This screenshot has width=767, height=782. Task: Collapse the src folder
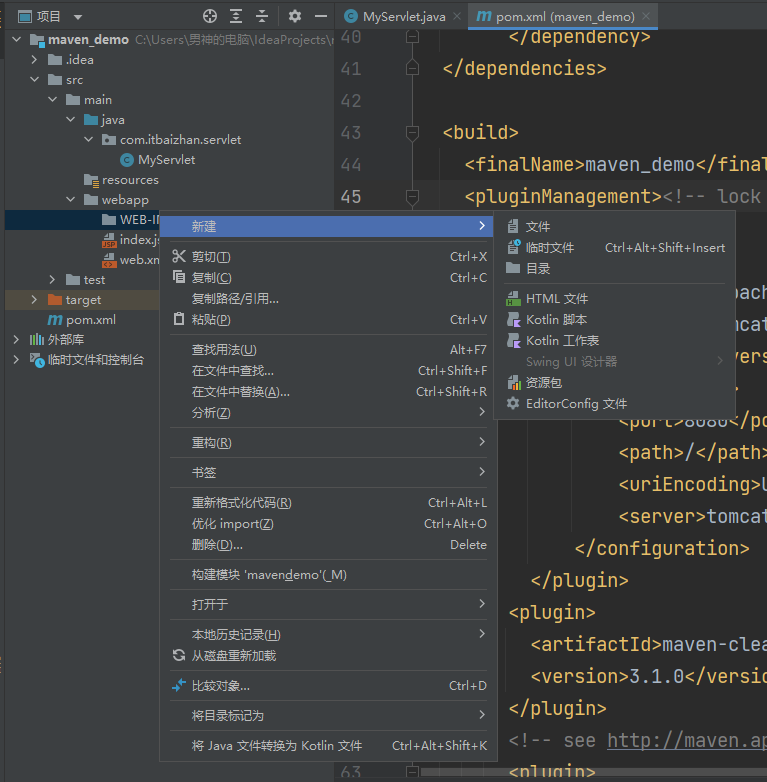34,79
